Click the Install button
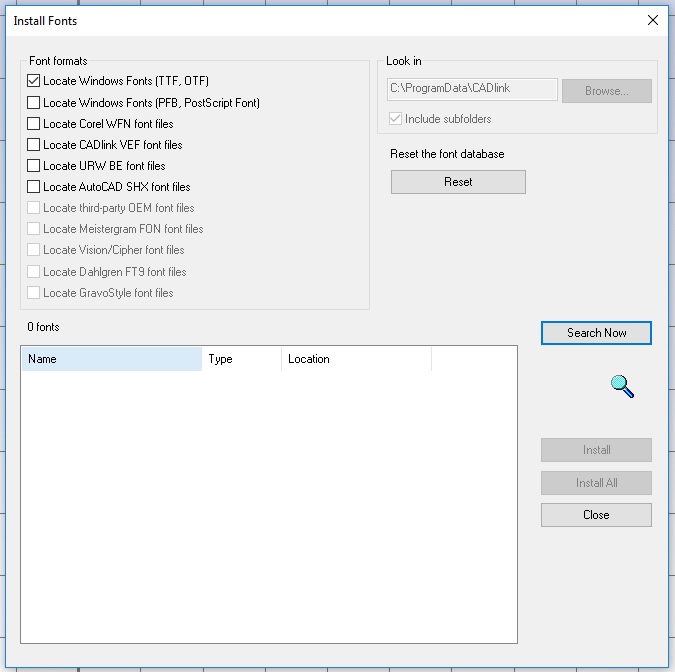 point(596,450)
